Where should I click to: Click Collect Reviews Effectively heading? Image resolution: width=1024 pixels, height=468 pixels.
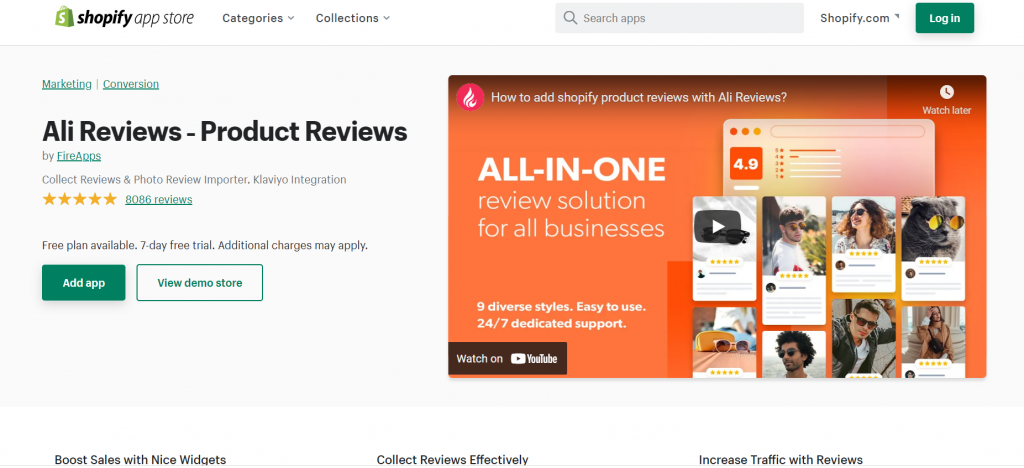tap(453, 460)
